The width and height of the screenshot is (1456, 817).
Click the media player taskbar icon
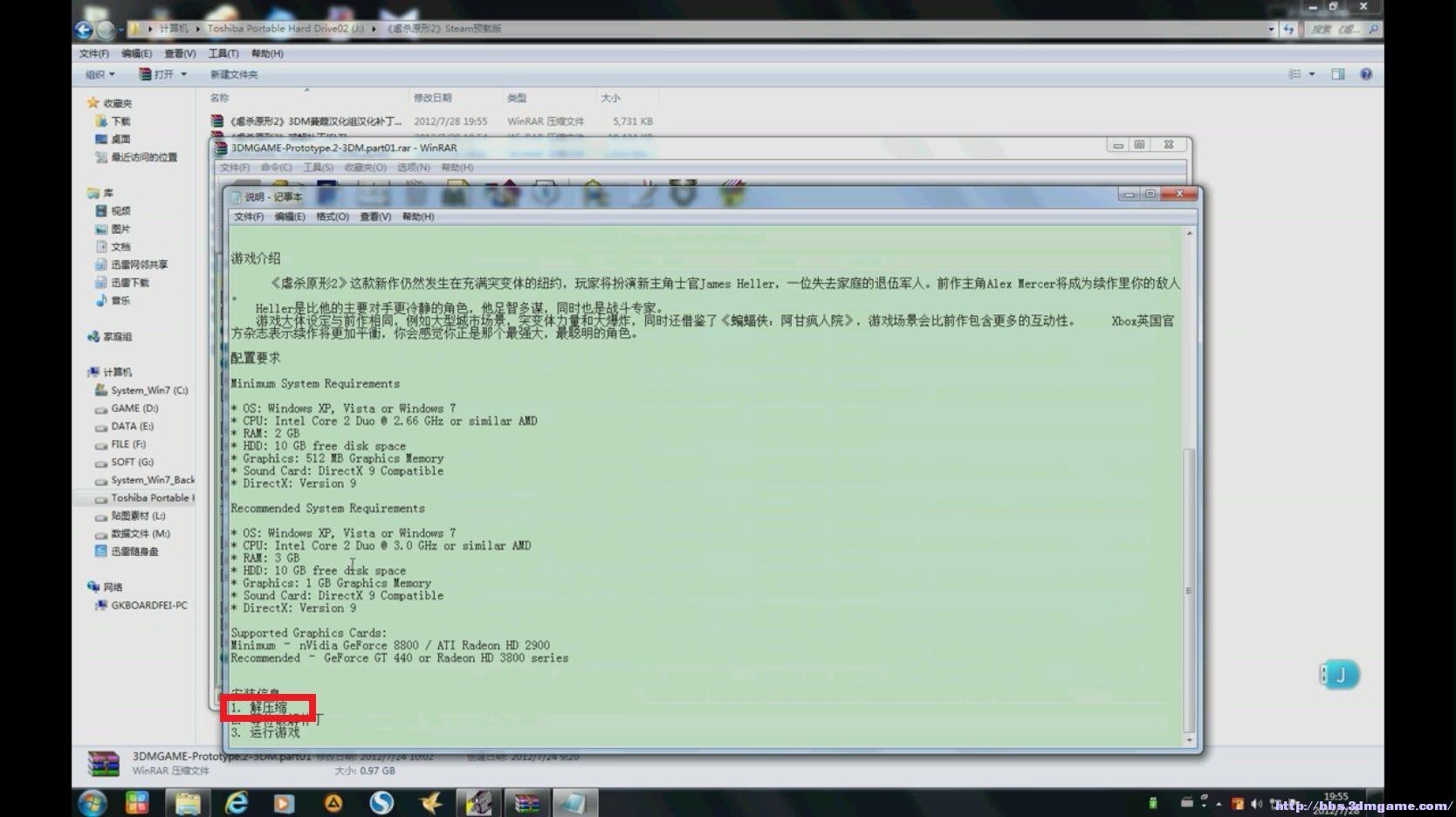285,803
